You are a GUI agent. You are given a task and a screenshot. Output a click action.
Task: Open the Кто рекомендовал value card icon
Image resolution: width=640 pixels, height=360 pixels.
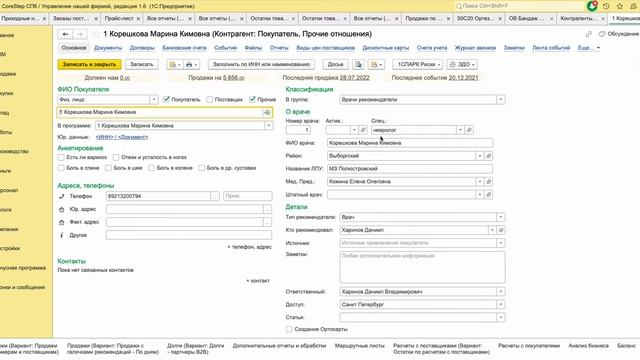(x=501, y=230)
